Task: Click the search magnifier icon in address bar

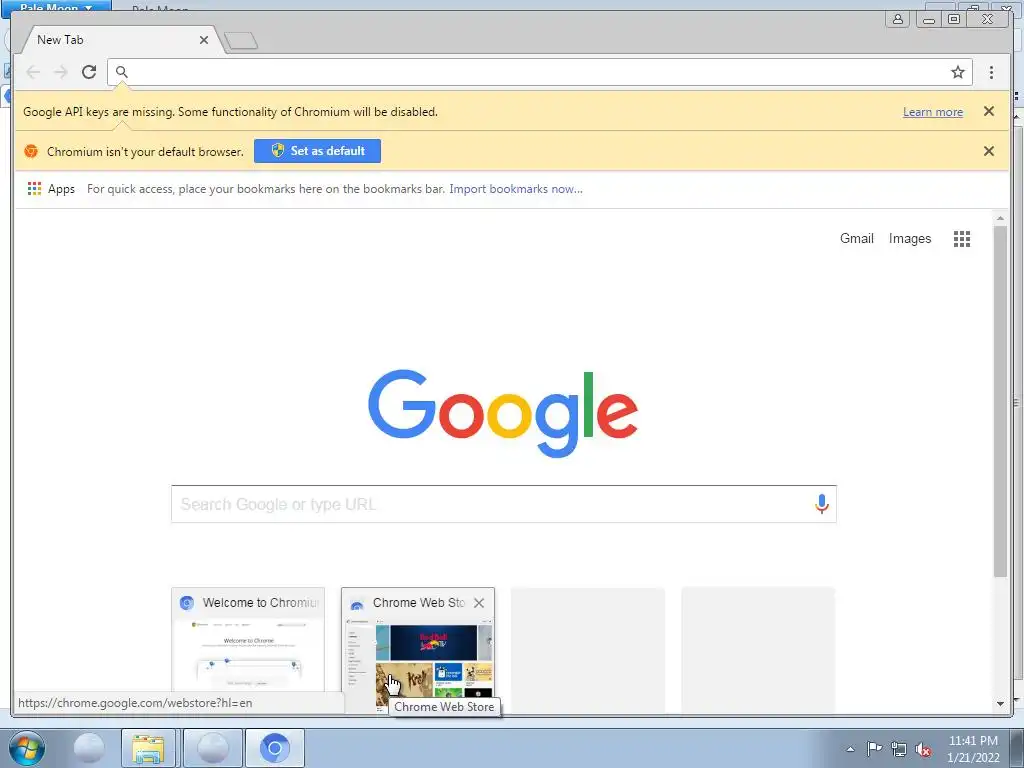Action: tap(121, 72)
